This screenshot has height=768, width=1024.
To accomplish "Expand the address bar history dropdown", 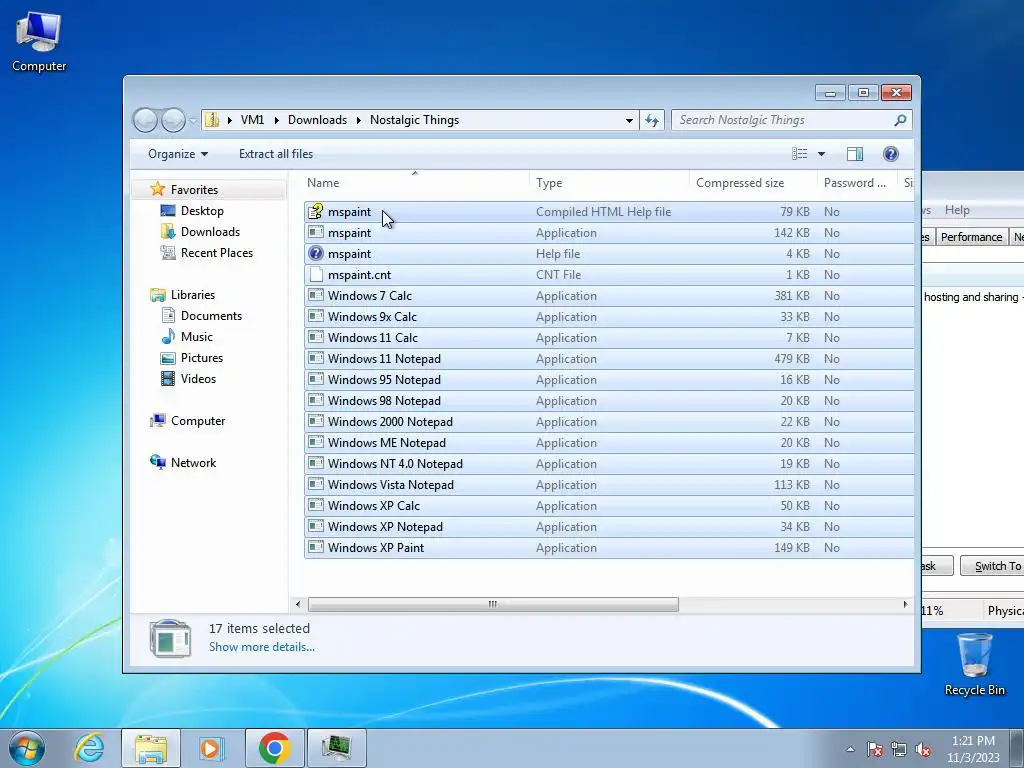I will coord(629,120).
